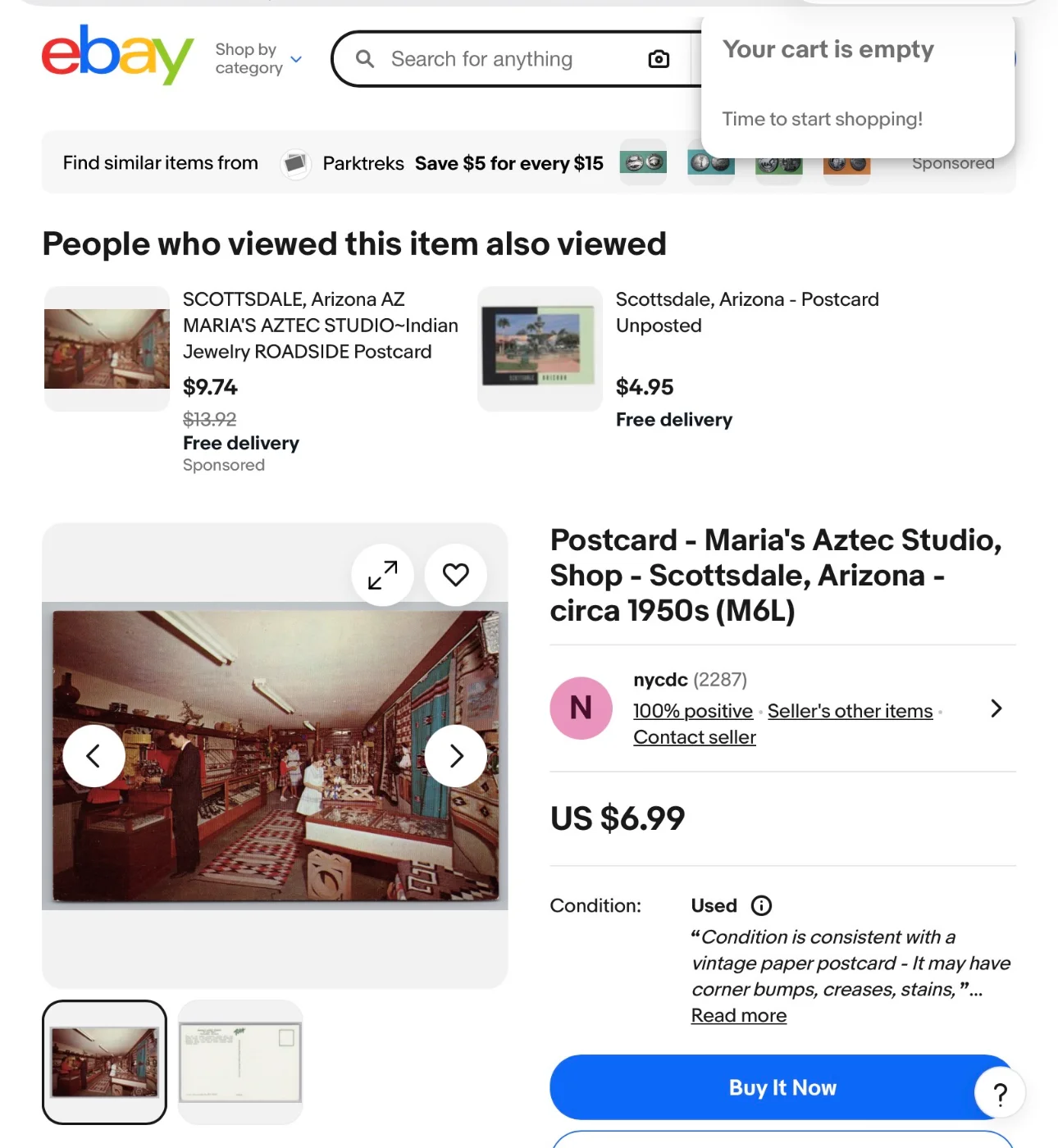This screenshot has height=1148, width=1058.
Task: Open Seller's other items link
Action: (850, 711)
